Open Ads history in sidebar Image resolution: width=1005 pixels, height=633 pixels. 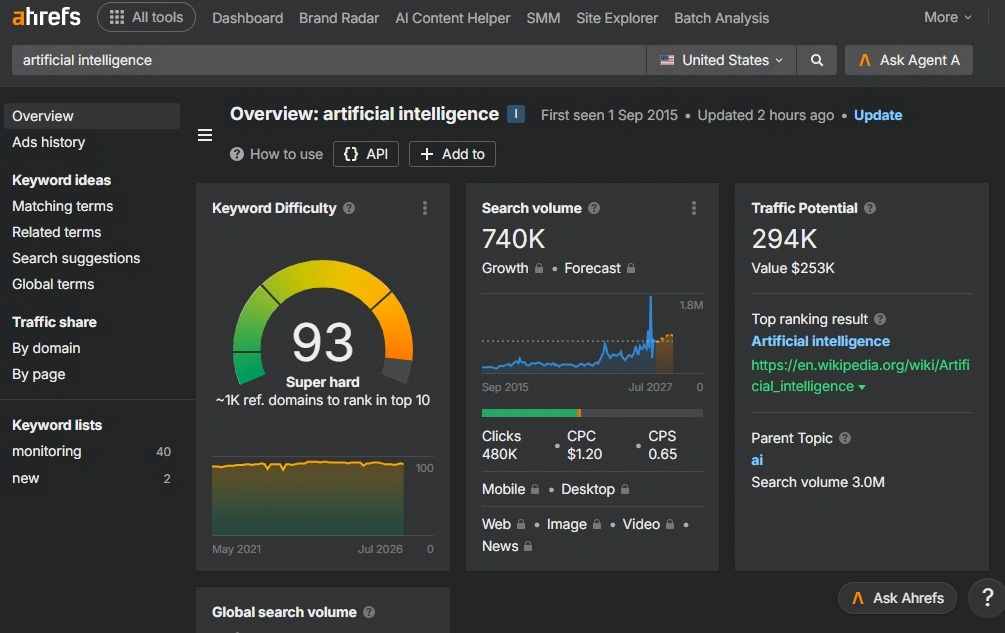[49, 142]
